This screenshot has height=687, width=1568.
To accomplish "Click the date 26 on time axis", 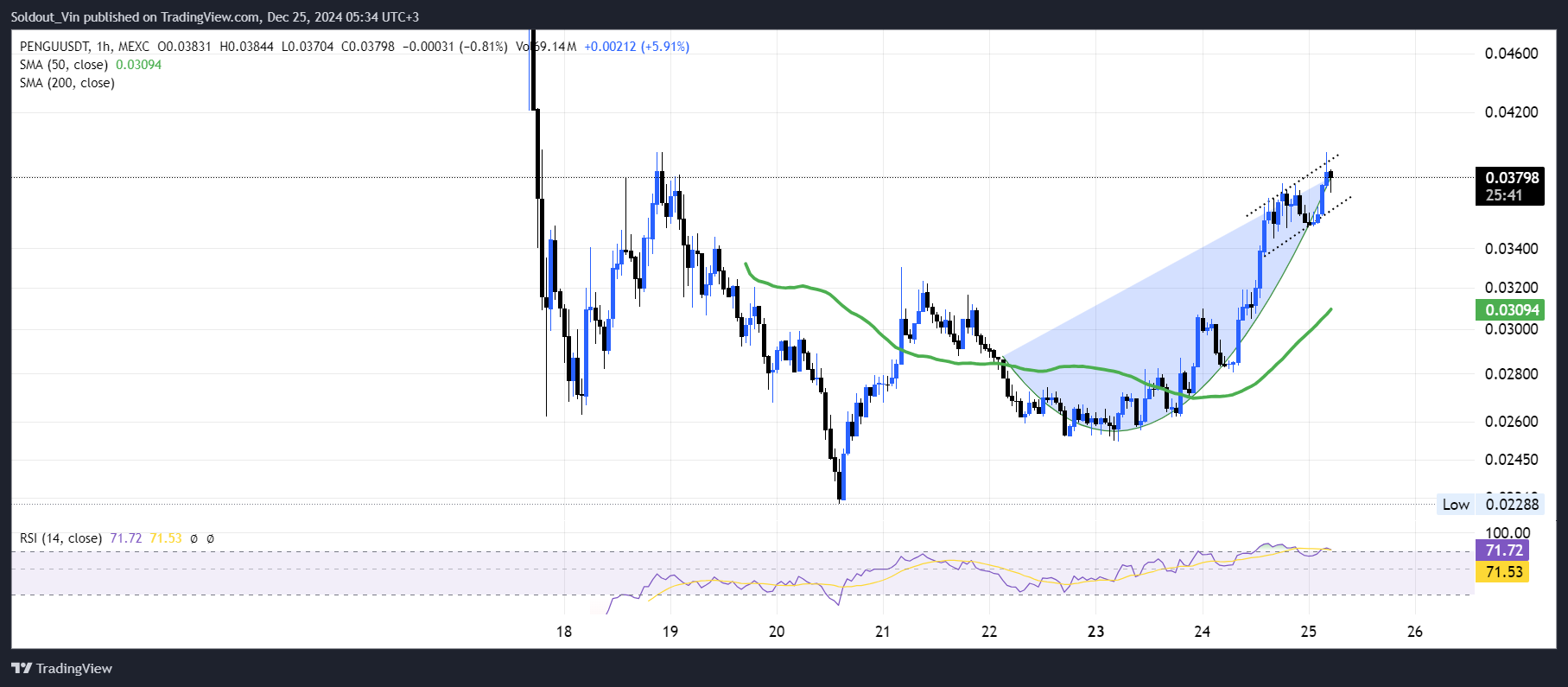I will click(x=1415, y=632).
